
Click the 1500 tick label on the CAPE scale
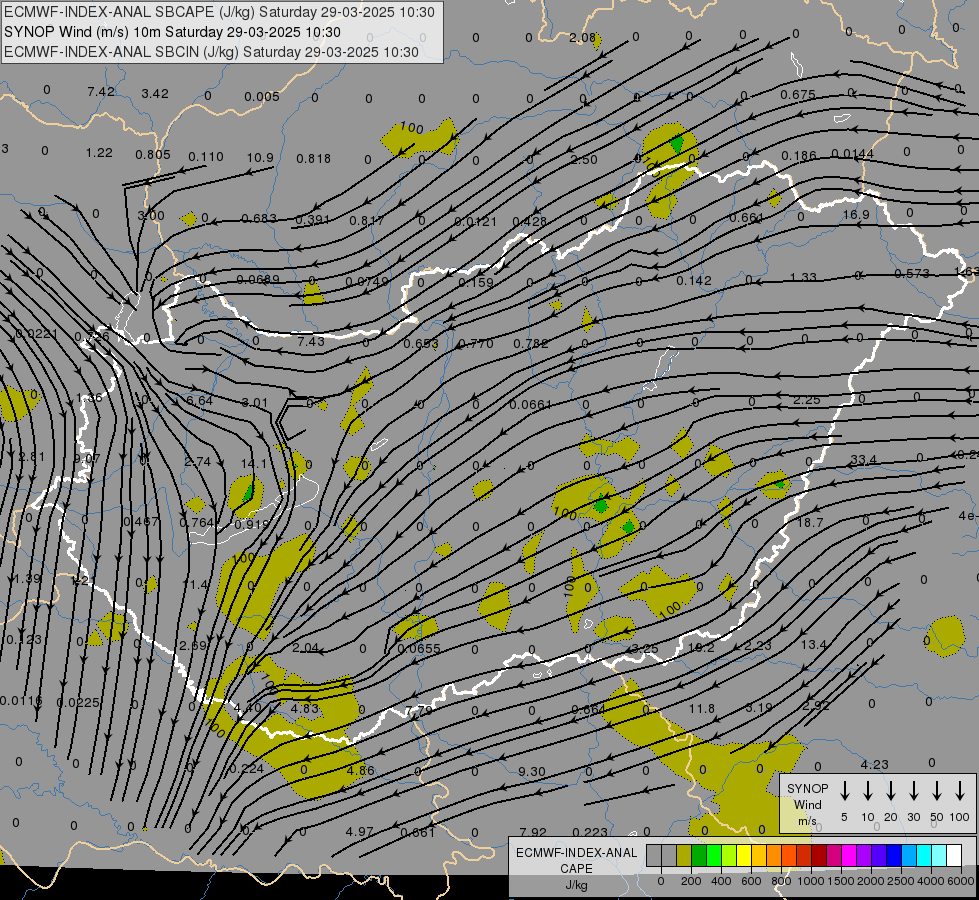[840, 881]
